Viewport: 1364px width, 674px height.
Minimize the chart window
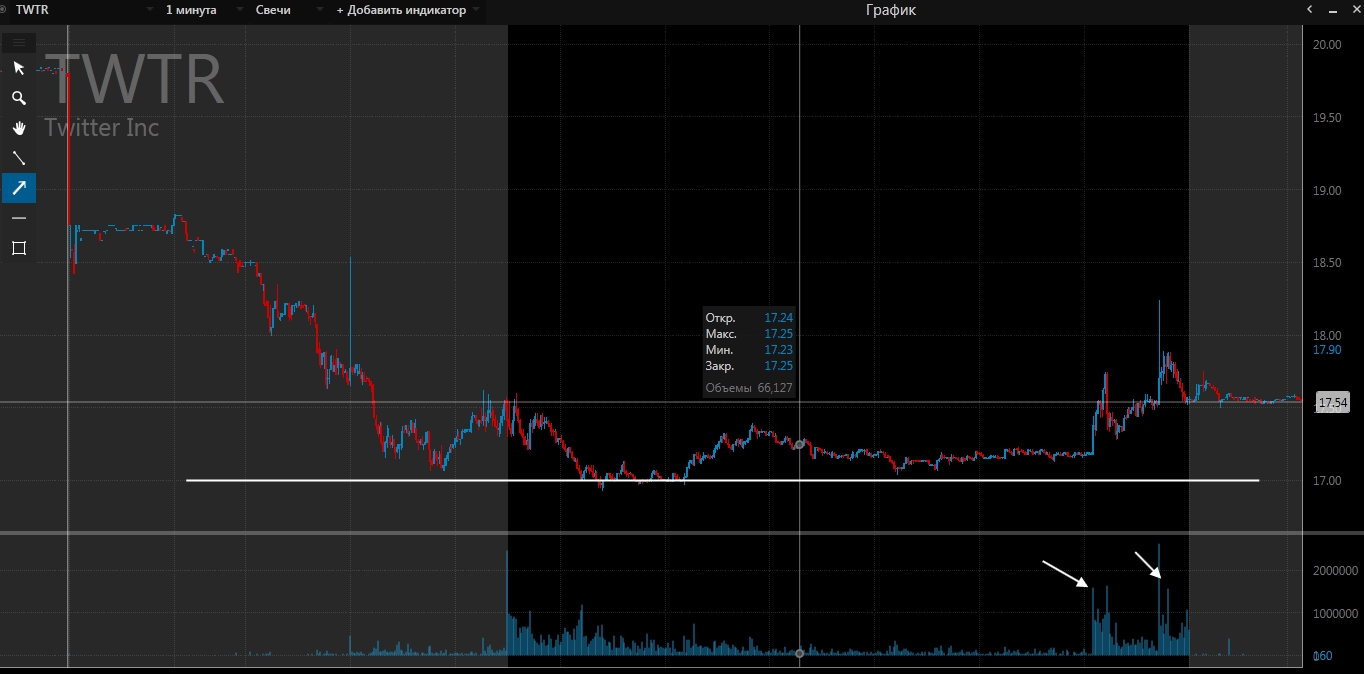pos(1332,10)
